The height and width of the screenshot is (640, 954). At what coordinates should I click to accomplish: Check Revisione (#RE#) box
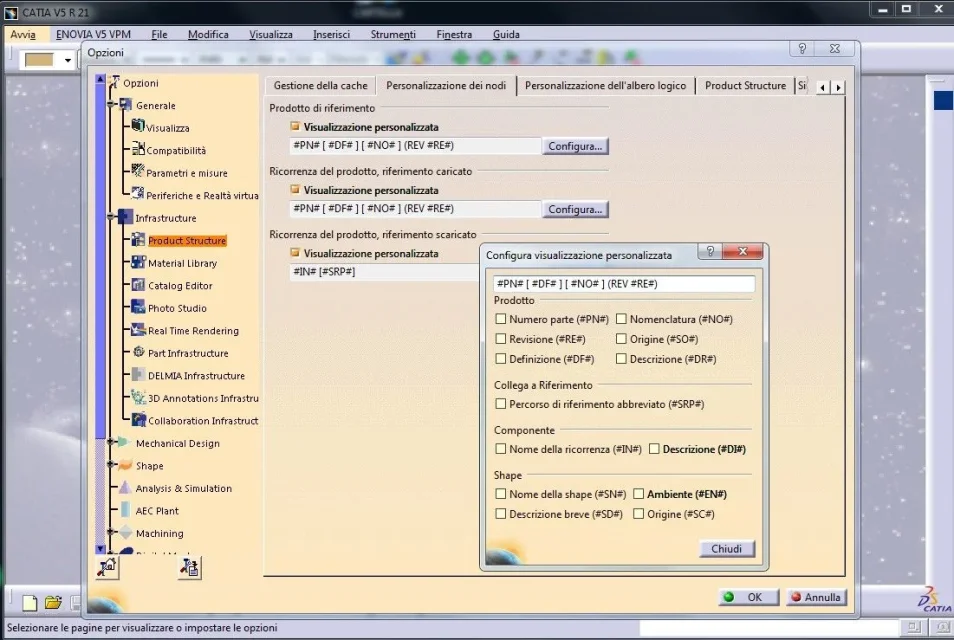(501, 339)
